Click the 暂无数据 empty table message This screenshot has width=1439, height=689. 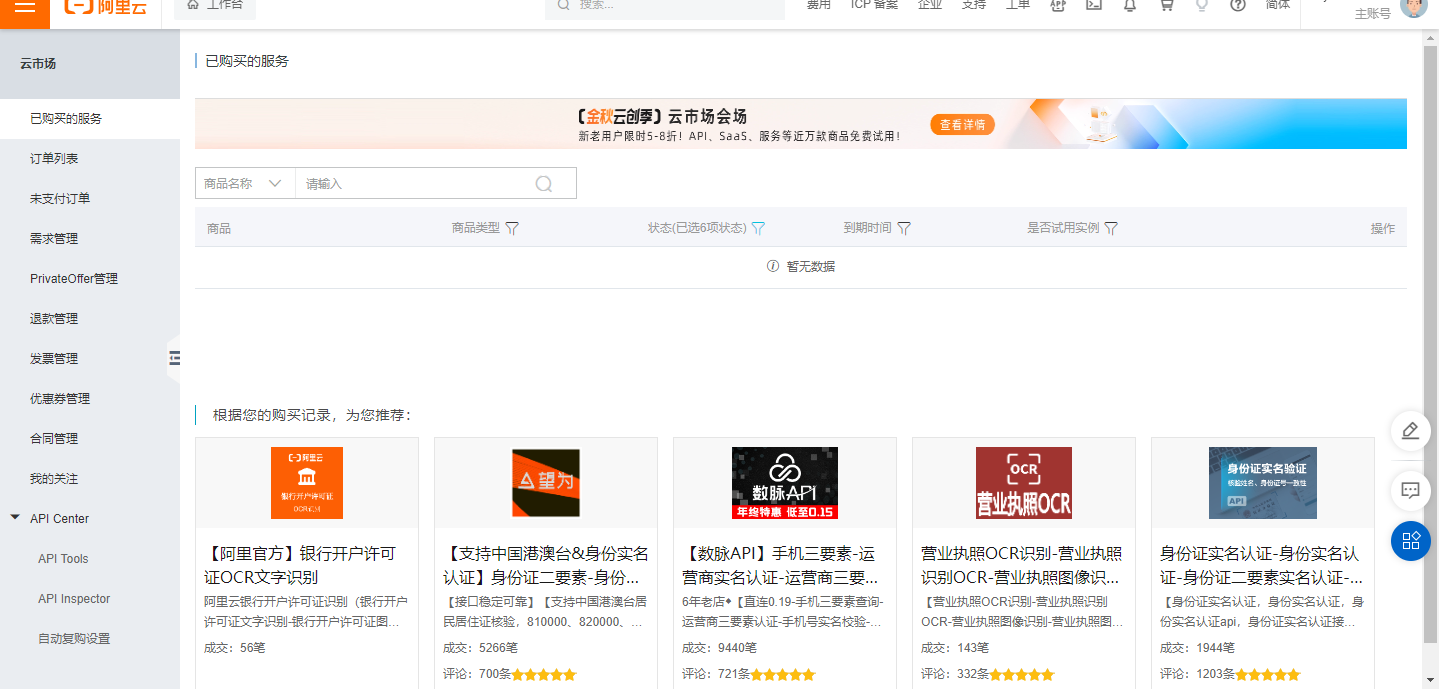coord(801,267)
